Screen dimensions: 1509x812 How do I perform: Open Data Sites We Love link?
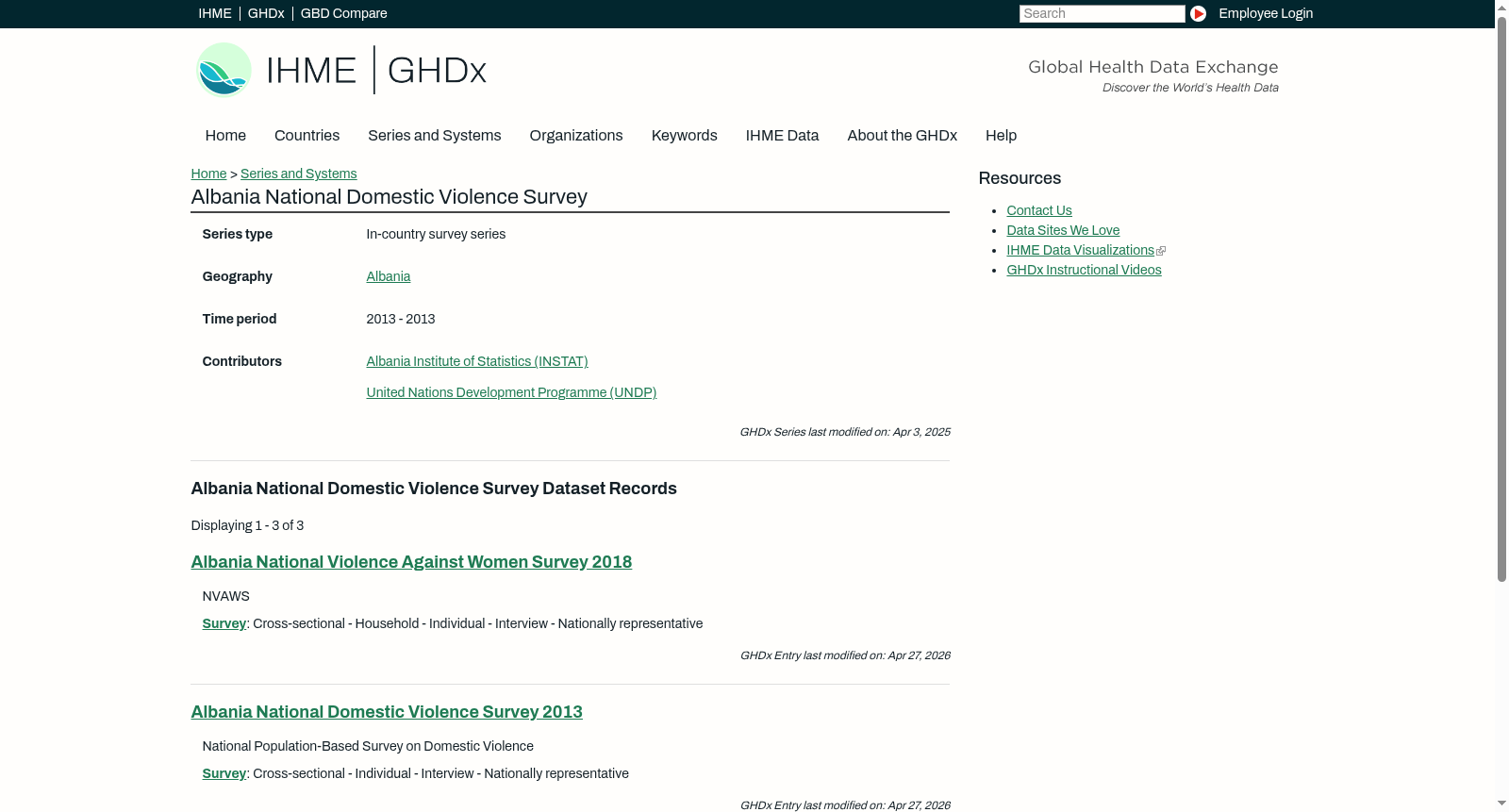(1063, 230)
